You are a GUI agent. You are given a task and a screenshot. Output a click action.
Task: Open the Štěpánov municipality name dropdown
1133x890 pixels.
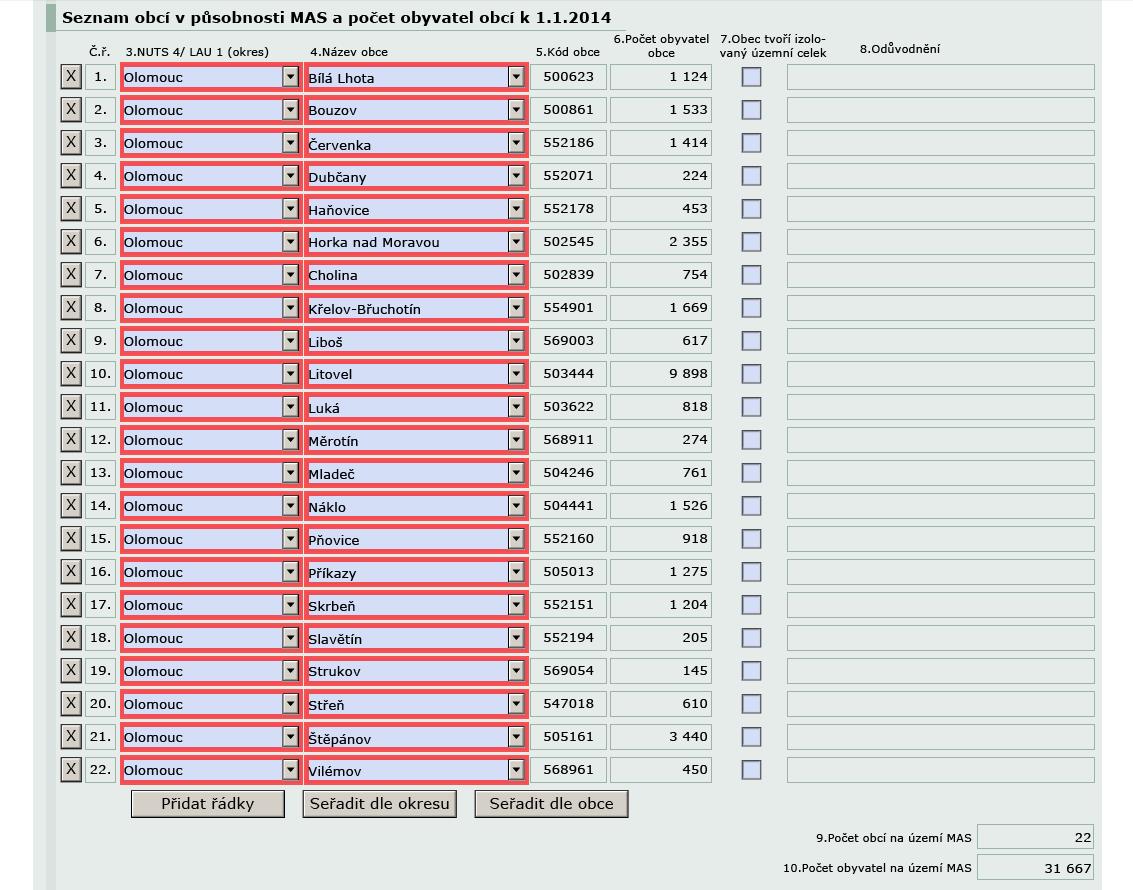coord(516,737)
